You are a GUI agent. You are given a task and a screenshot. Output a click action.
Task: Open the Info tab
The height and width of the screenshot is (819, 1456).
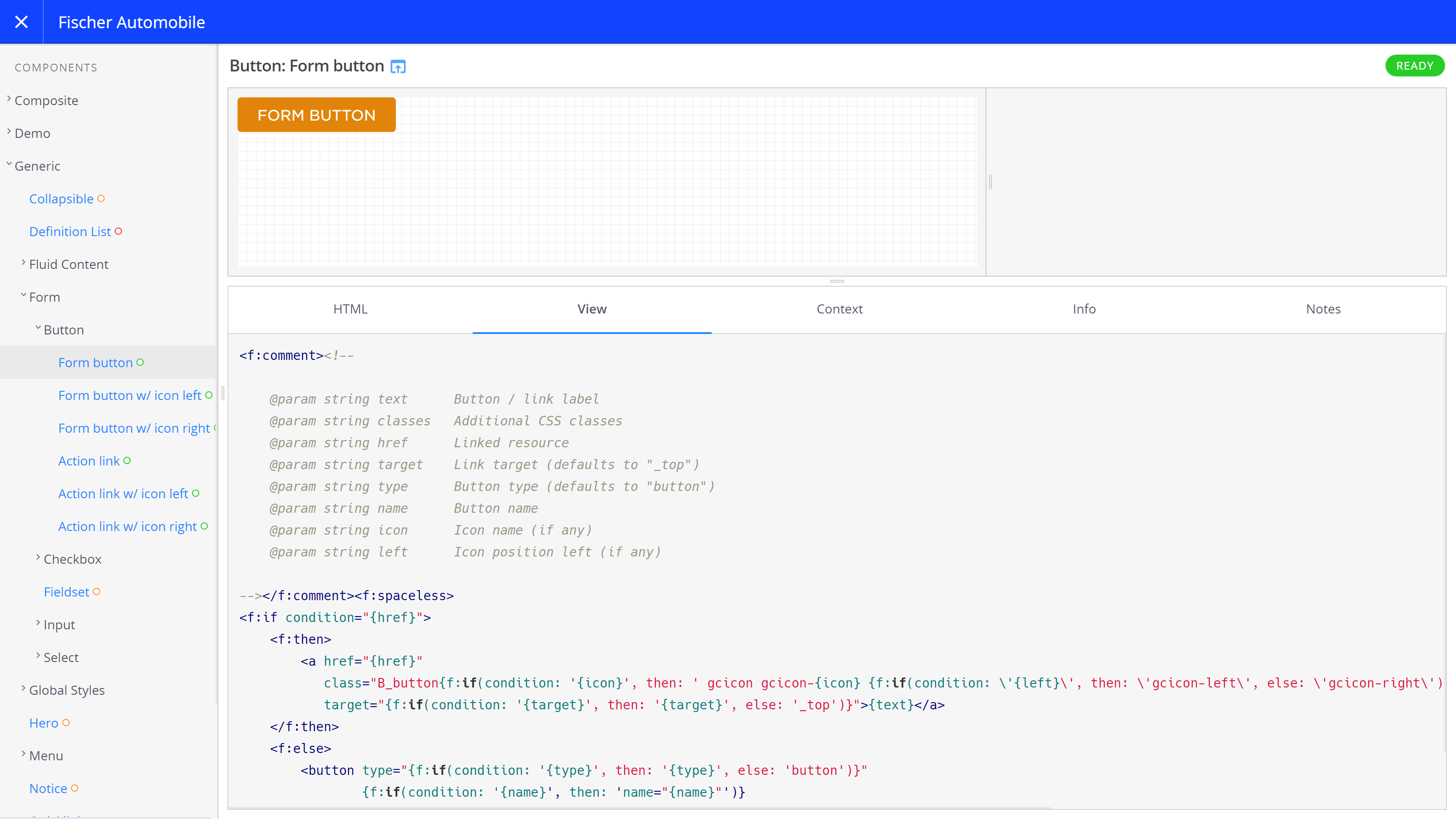pyautogui.click(x=1083, y=309)
